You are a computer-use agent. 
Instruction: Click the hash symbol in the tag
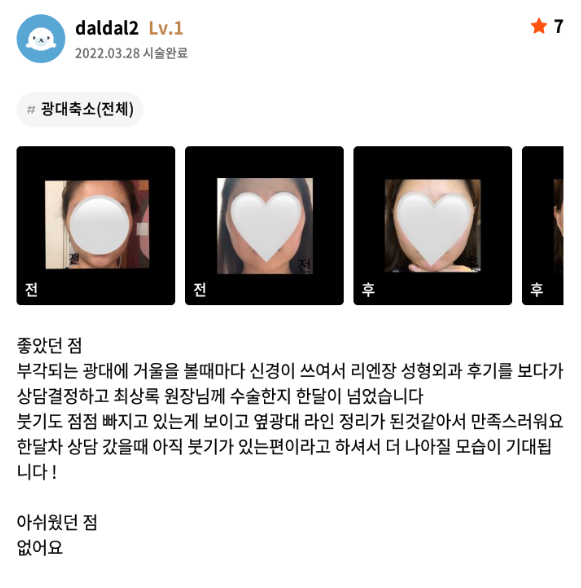click(x=31, y=110)
